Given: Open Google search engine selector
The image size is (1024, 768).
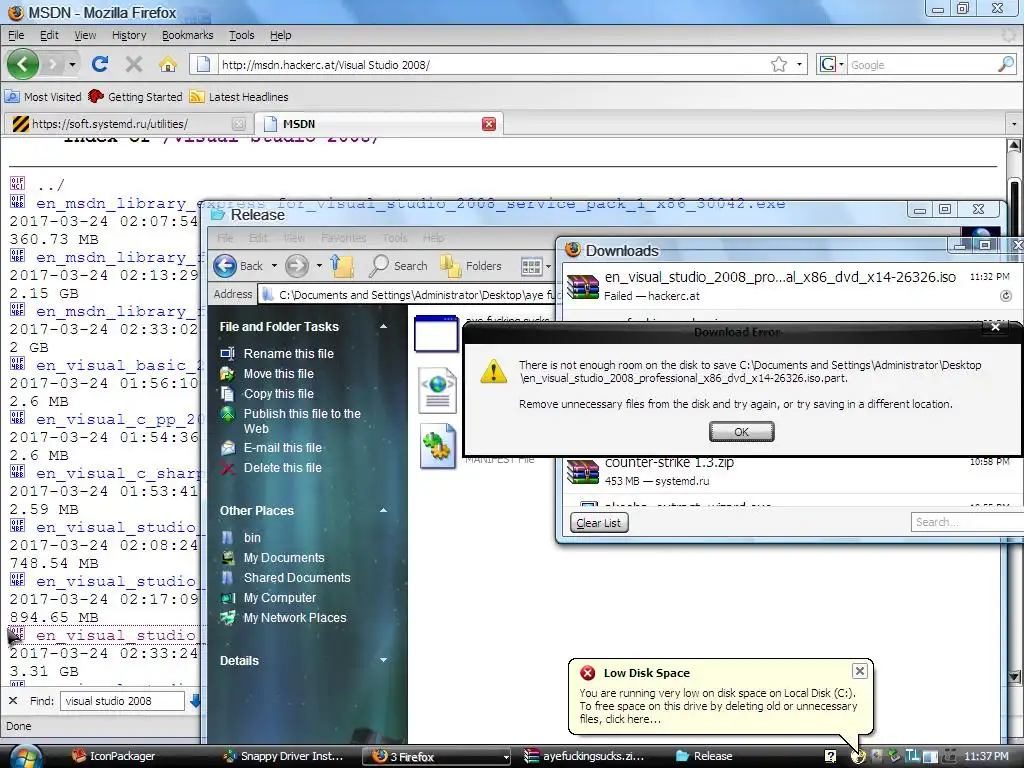Looking at the screenshot, I should (x=832, y=64).
